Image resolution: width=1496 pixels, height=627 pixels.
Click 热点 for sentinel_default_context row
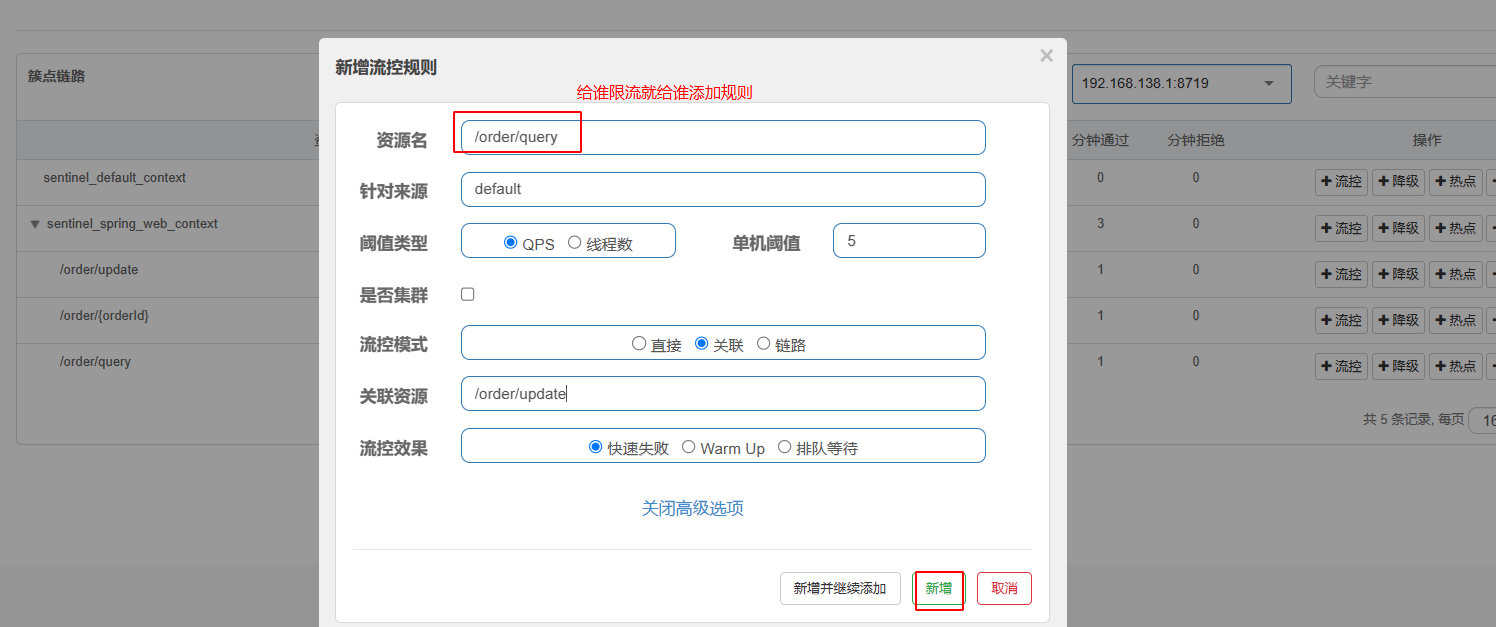tap(1455, 182)
